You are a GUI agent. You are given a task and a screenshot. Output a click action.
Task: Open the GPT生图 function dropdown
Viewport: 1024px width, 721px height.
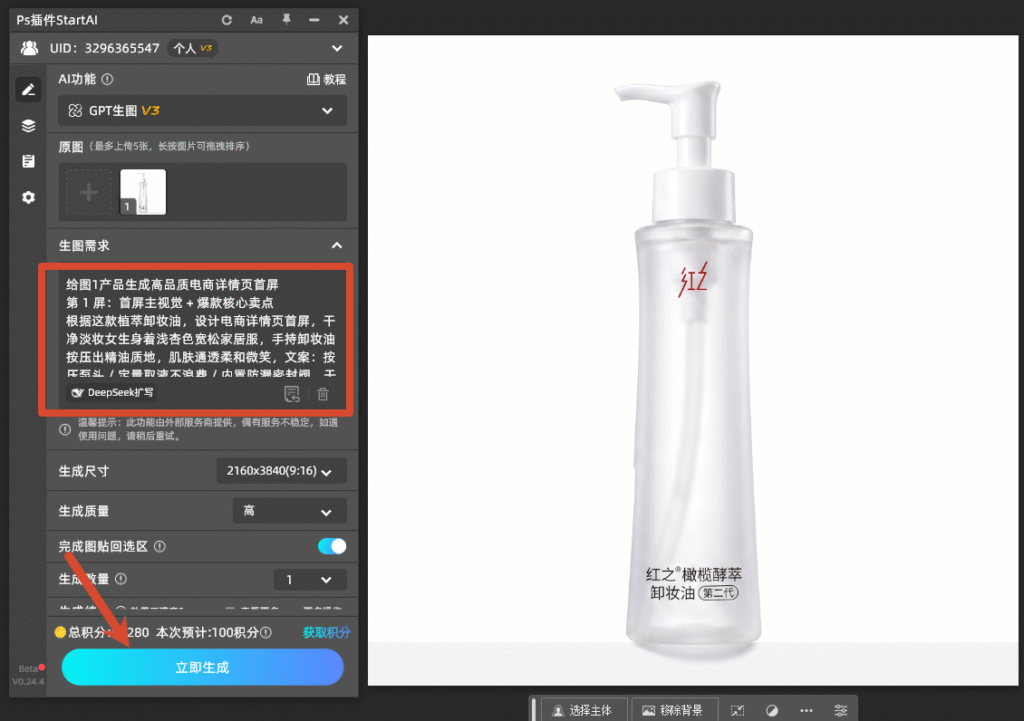coord(202,110)
